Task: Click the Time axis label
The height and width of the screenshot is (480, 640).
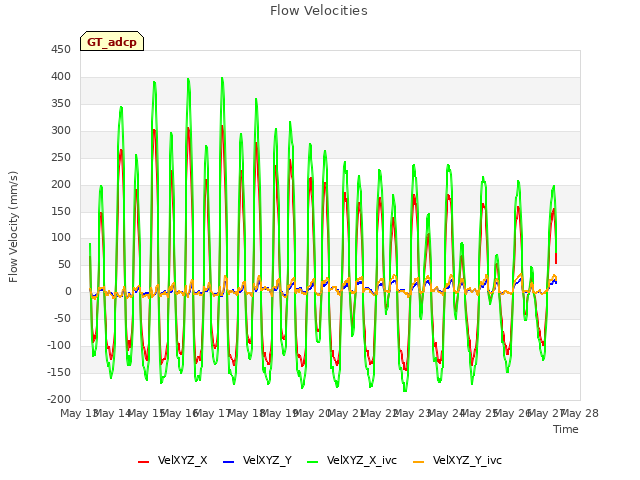Action: point(566,429)
